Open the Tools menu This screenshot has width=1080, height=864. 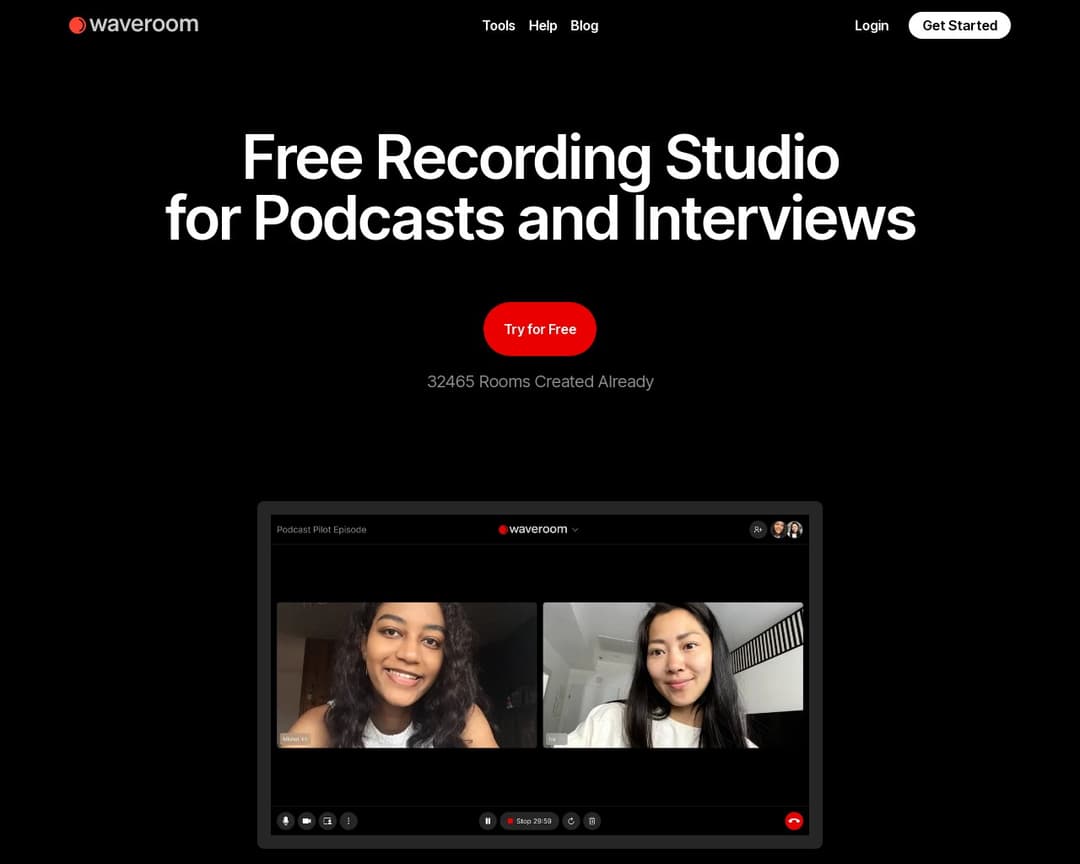(499, 25)
